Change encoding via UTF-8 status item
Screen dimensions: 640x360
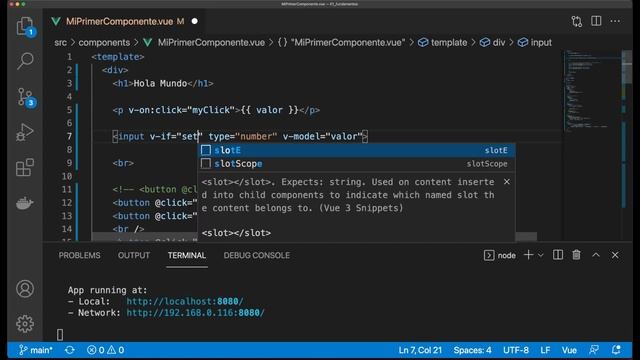(516, 350)
